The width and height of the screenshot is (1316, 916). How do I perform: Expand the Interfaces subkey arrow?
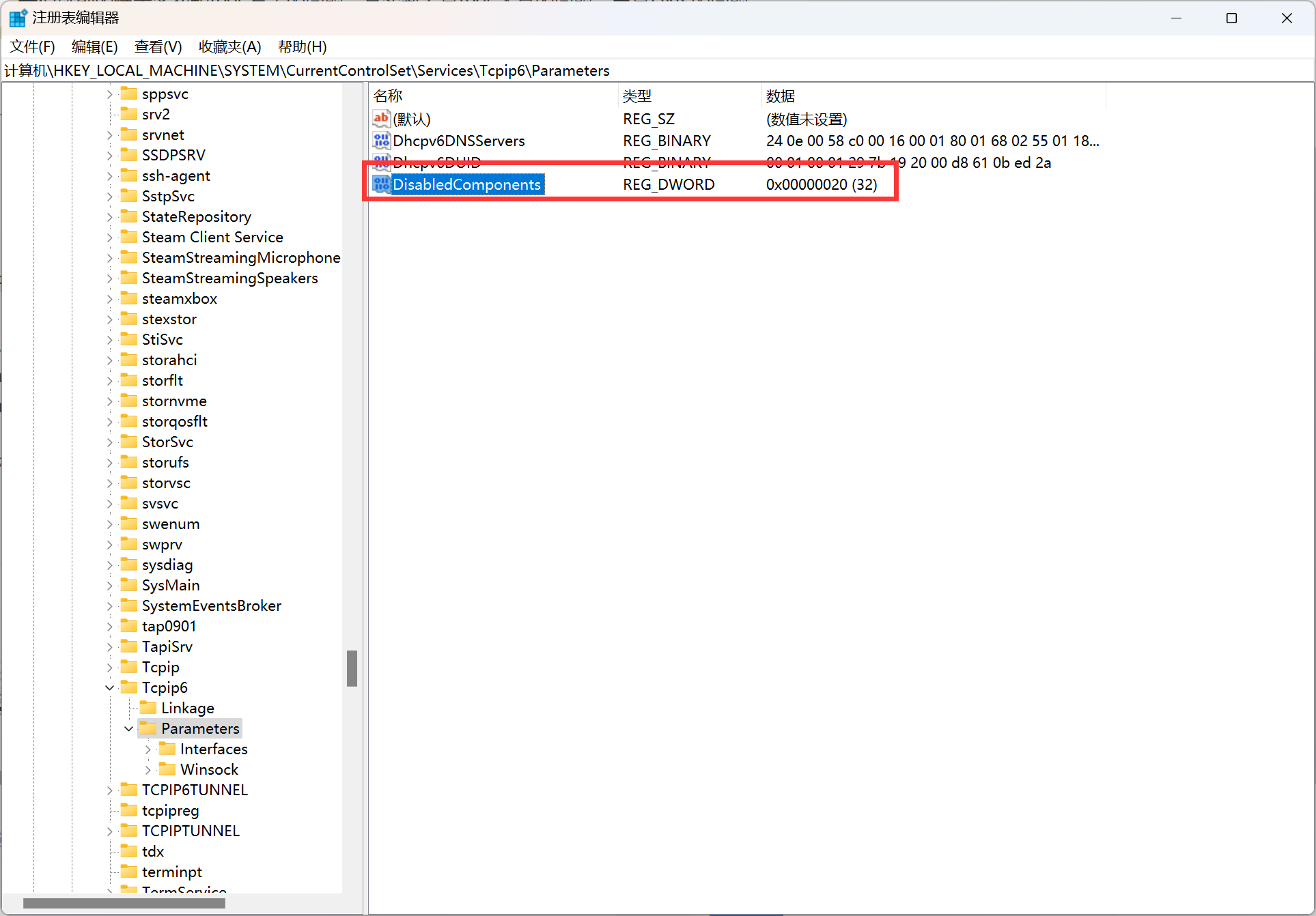coord(148,749)
